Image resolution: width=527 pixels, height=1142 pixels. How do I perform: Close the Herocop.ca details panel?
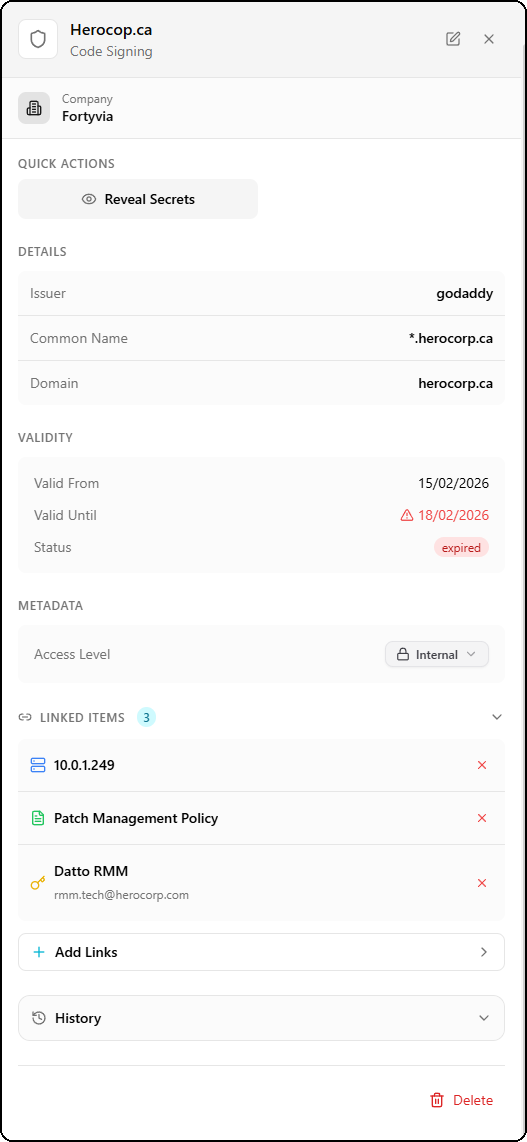tap(489, 39)
